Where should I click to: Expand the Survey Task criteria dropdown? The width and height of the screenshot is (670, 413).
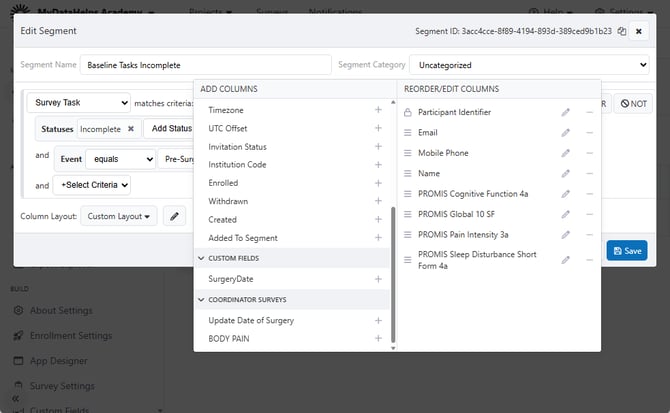click(81, 102)
